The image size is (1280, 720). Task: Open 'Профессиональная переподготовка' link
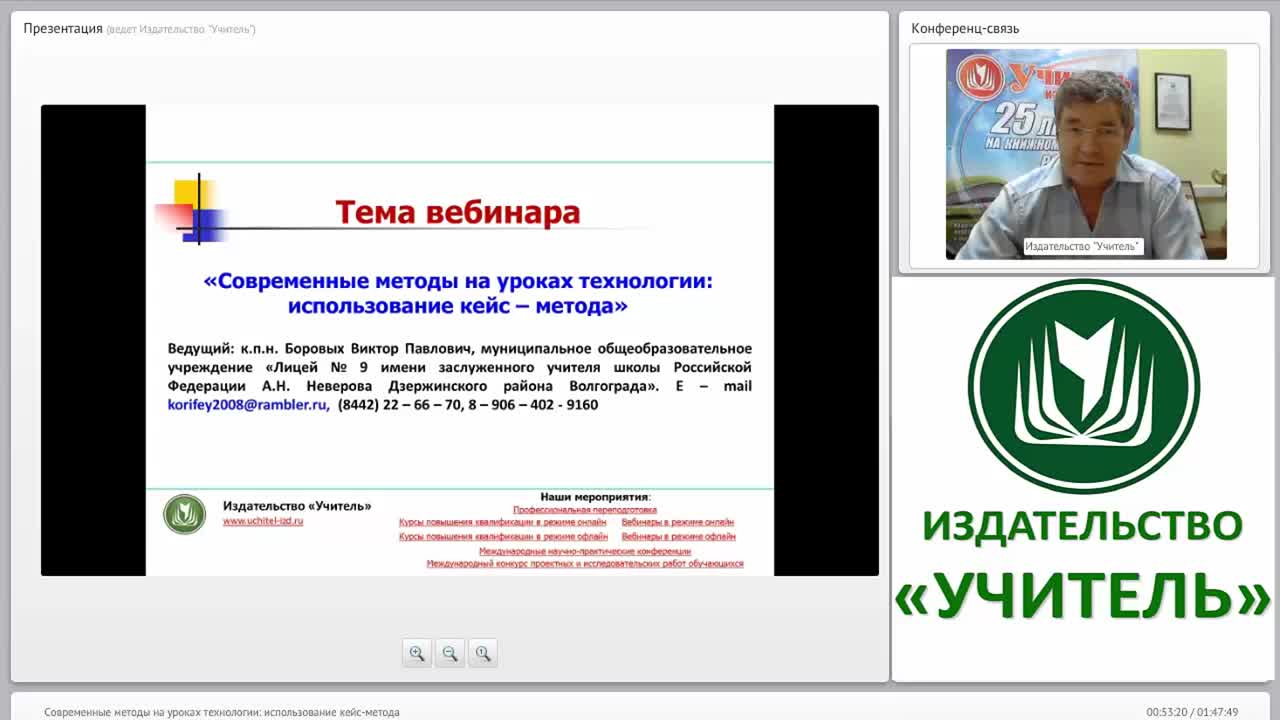(x=585, y=509)
